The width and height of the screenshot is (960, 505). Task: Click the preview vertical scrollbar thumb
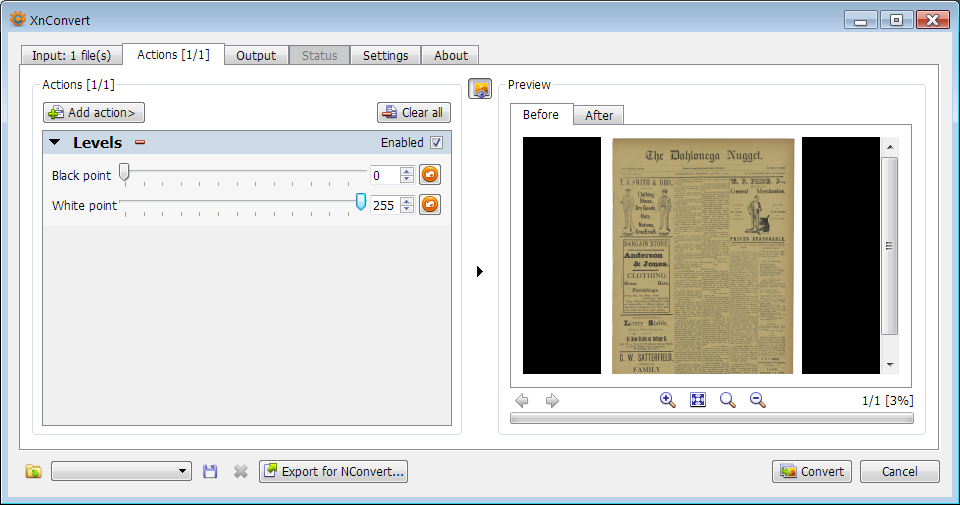click(890, 246)
